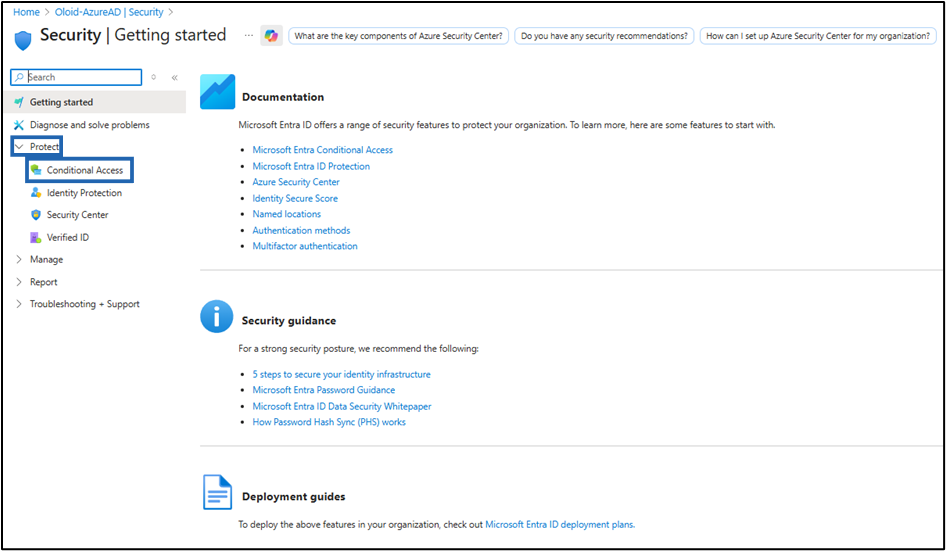Click 'How can I set up Azure Security Center' suggestion

(817, 36)
